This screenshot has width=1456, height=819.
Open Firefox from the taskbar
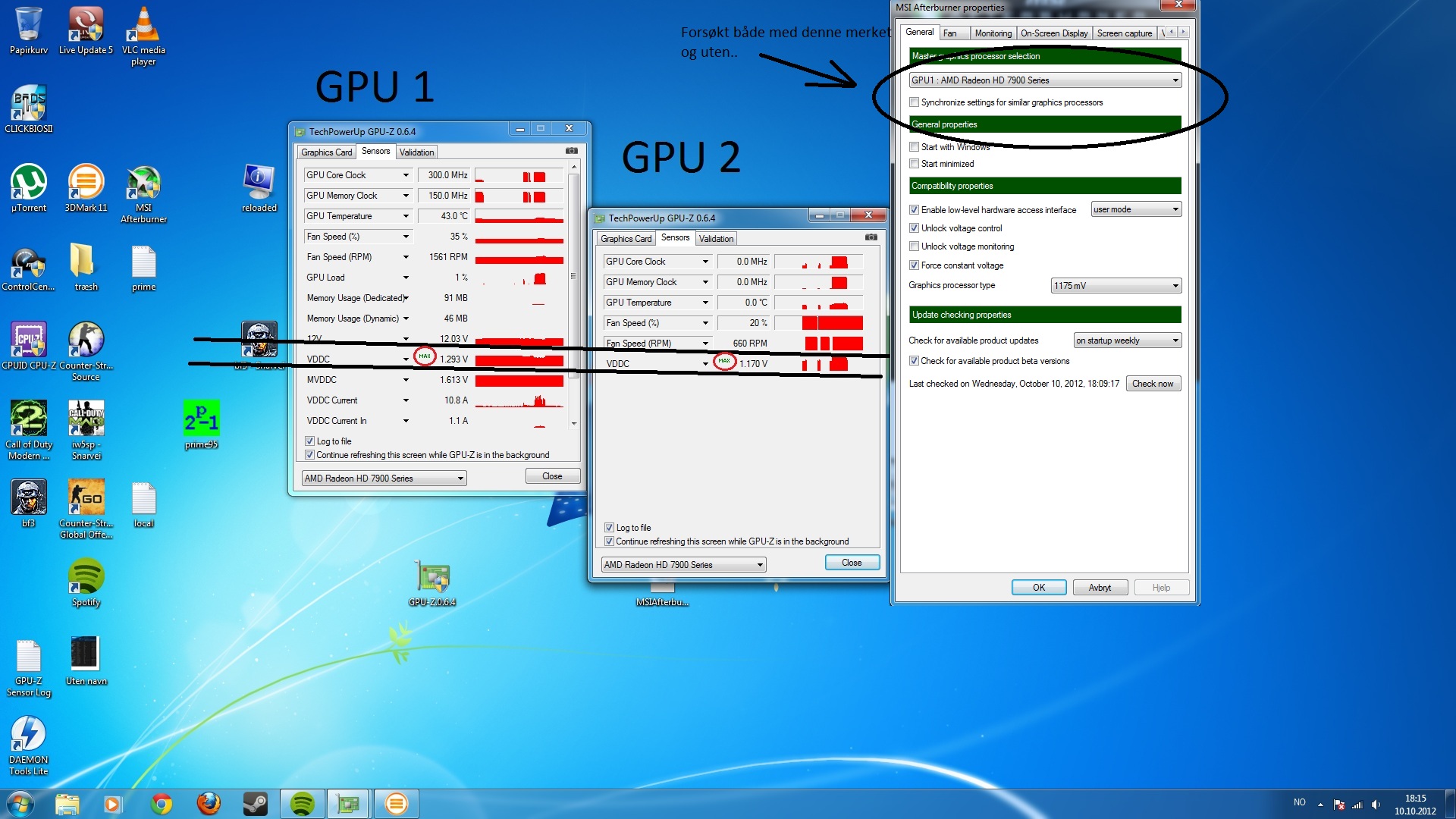(x=209, y=804)
